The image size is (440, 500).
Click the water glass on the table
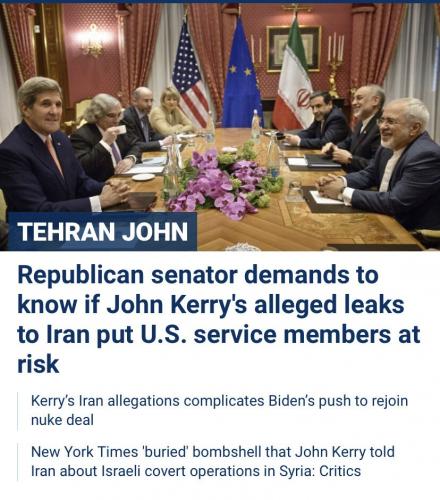(x=295, y=191)
